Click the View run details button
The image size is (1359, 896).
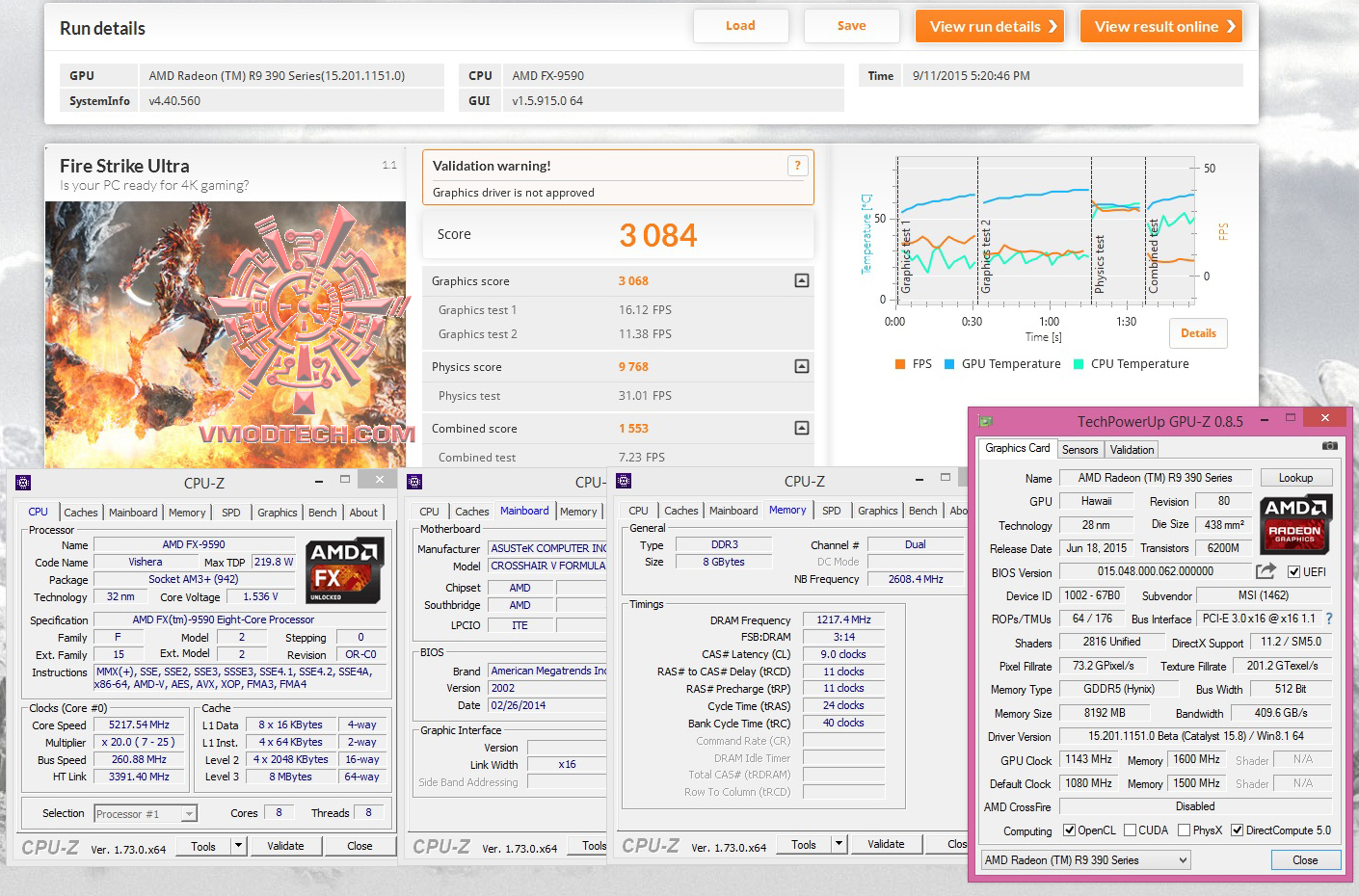tap(990, 26)
